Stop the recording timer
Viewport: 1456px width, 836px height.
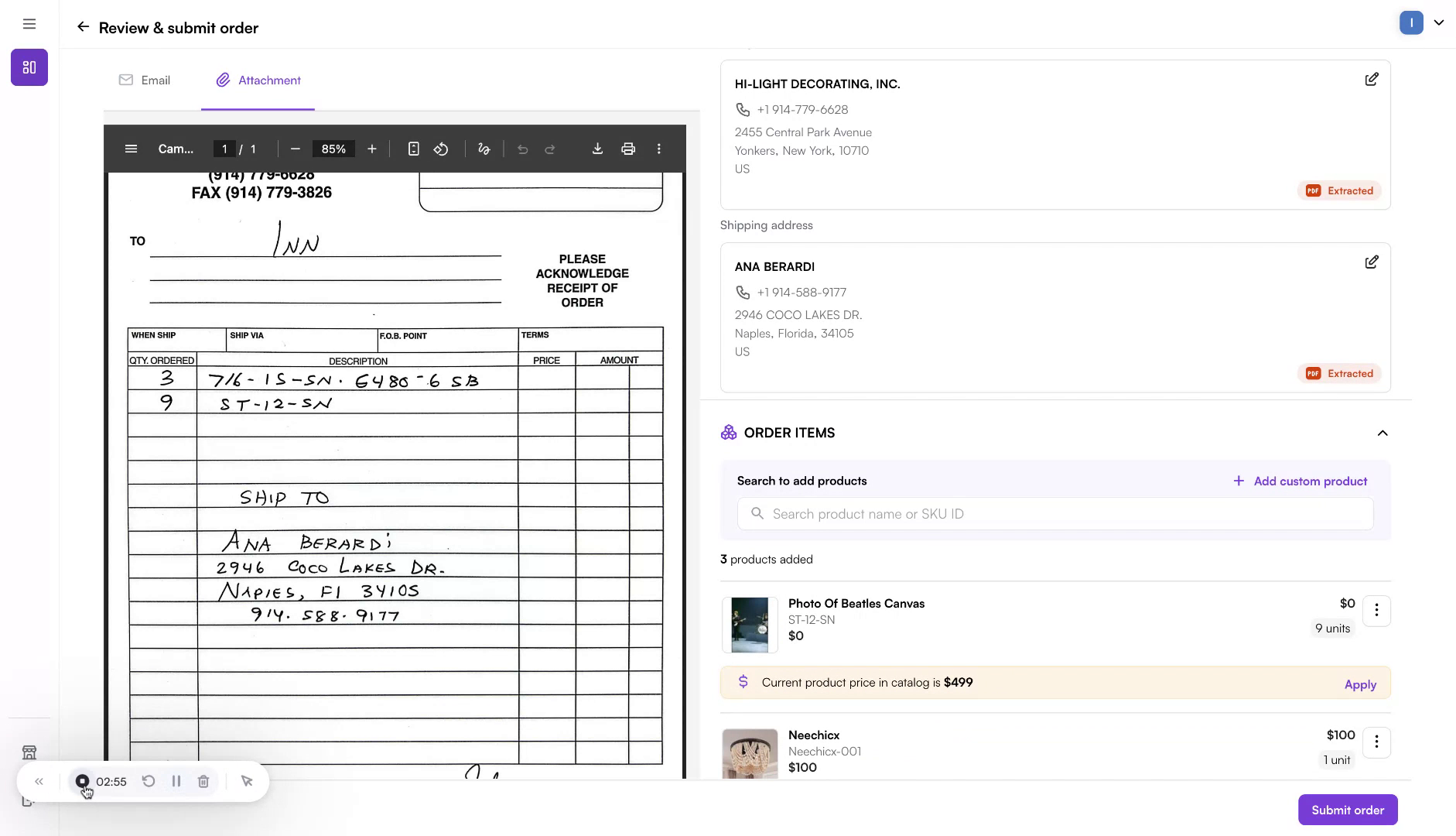(83, 781)
